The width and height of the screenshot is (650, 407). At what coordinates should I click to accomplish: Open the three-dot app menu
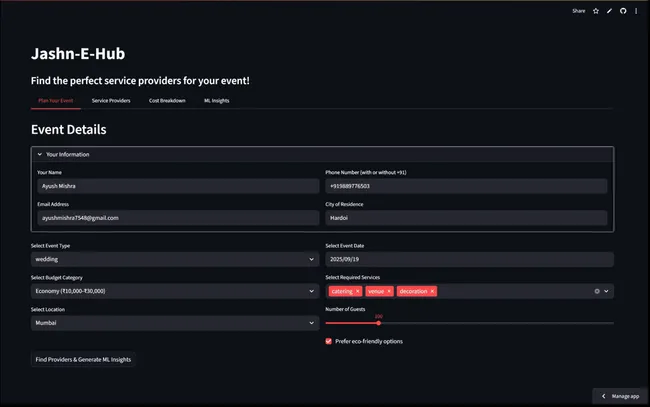[x=636, y=11]
